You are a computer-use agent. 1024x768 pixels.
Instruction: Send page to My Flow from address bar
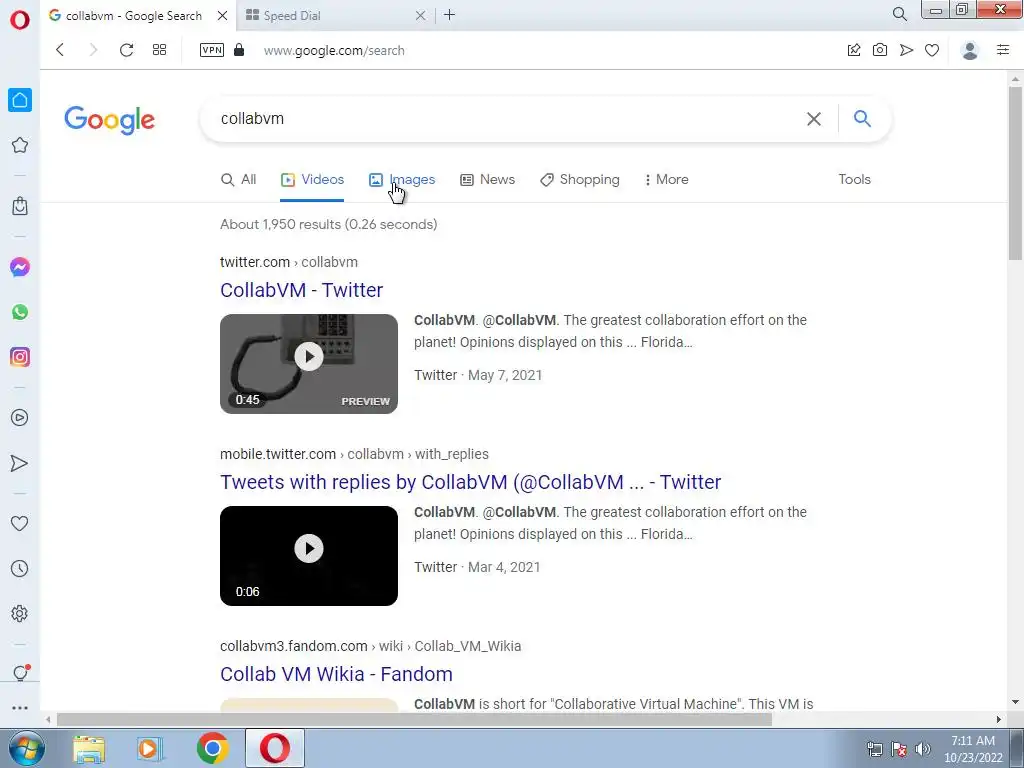906,50
